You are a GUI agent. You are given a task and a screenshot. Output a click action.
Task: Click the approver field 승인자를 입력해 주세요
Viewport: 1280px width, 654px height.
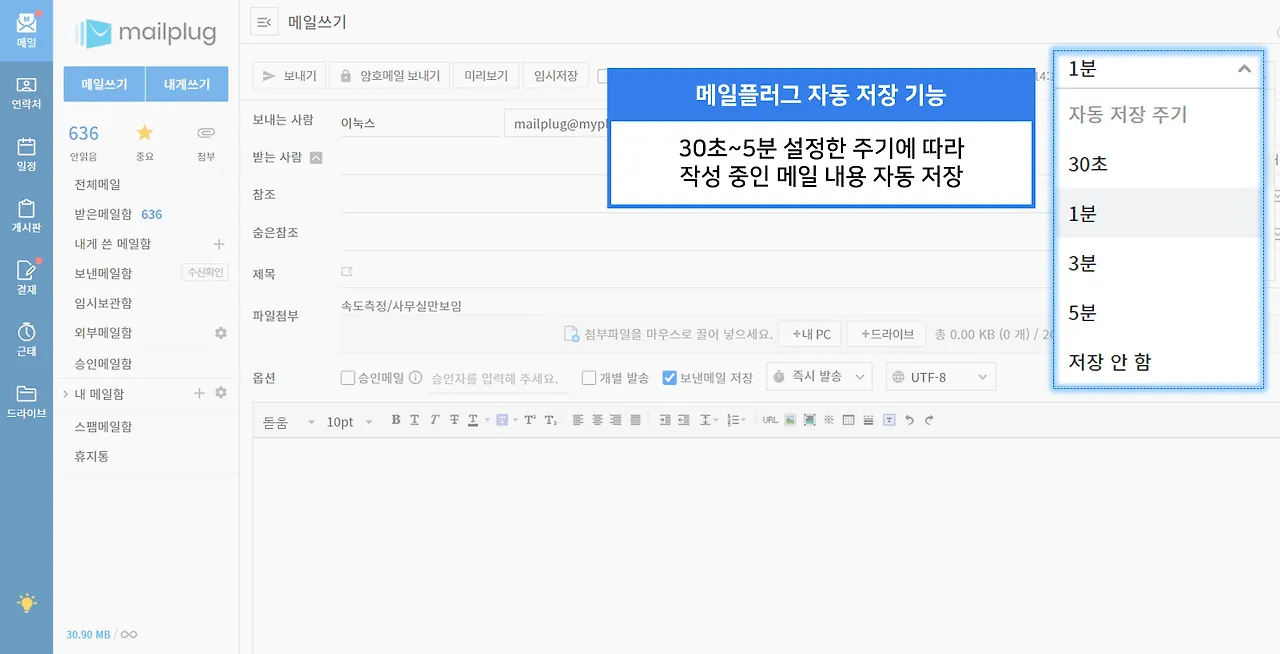click(498, 379)
